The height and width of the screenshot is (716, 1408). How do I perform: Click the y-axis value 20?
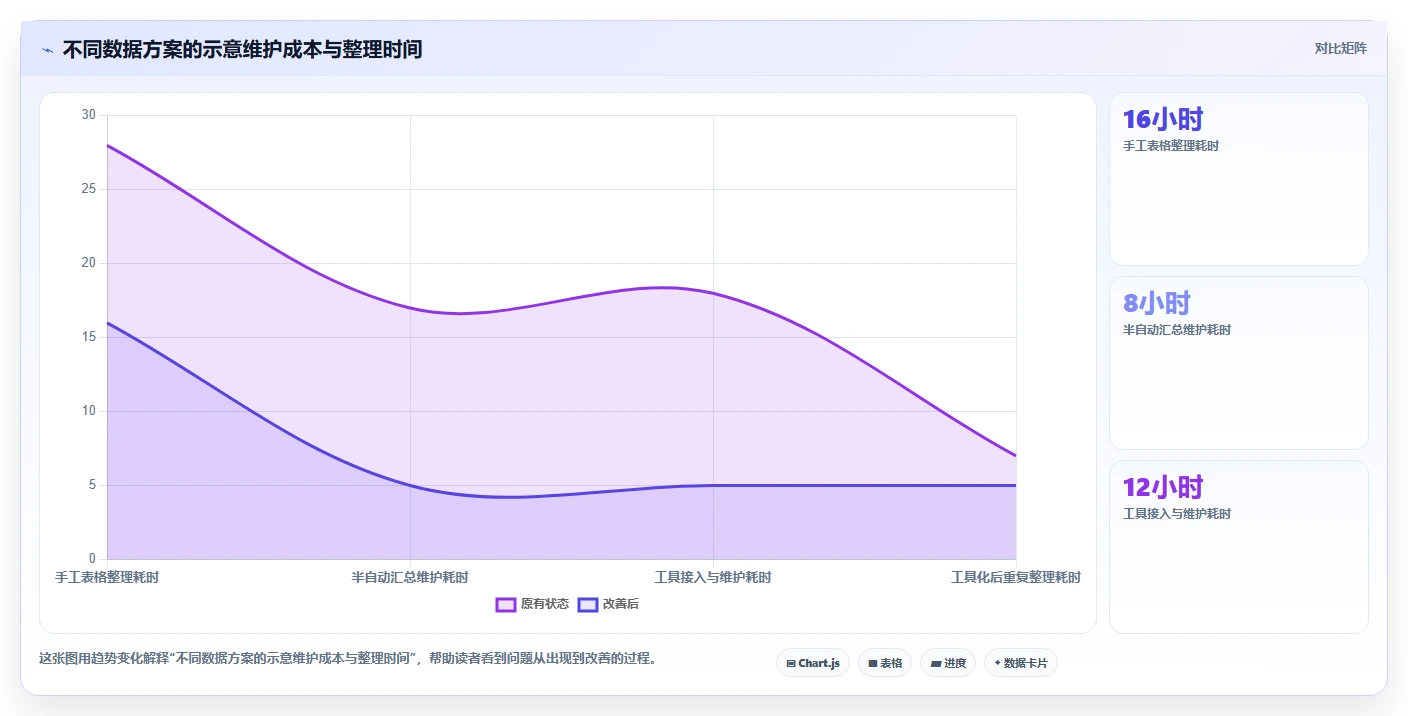(89, 263)
